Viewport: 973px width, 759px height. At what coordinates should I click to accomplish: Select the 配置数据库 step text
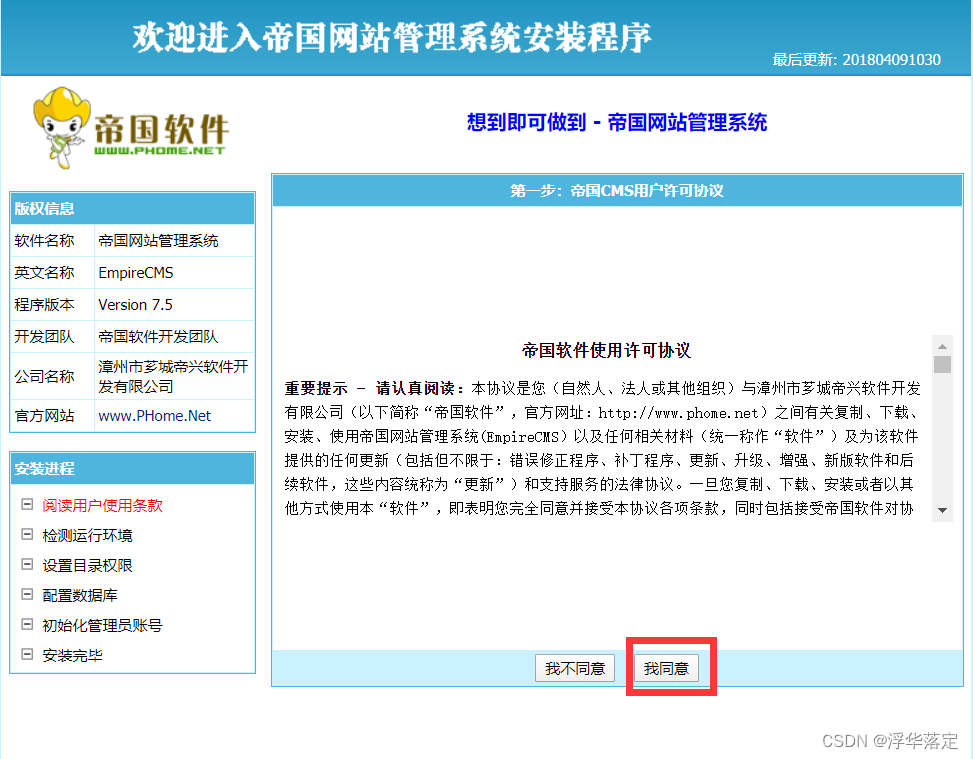click(x=80, y=595)
